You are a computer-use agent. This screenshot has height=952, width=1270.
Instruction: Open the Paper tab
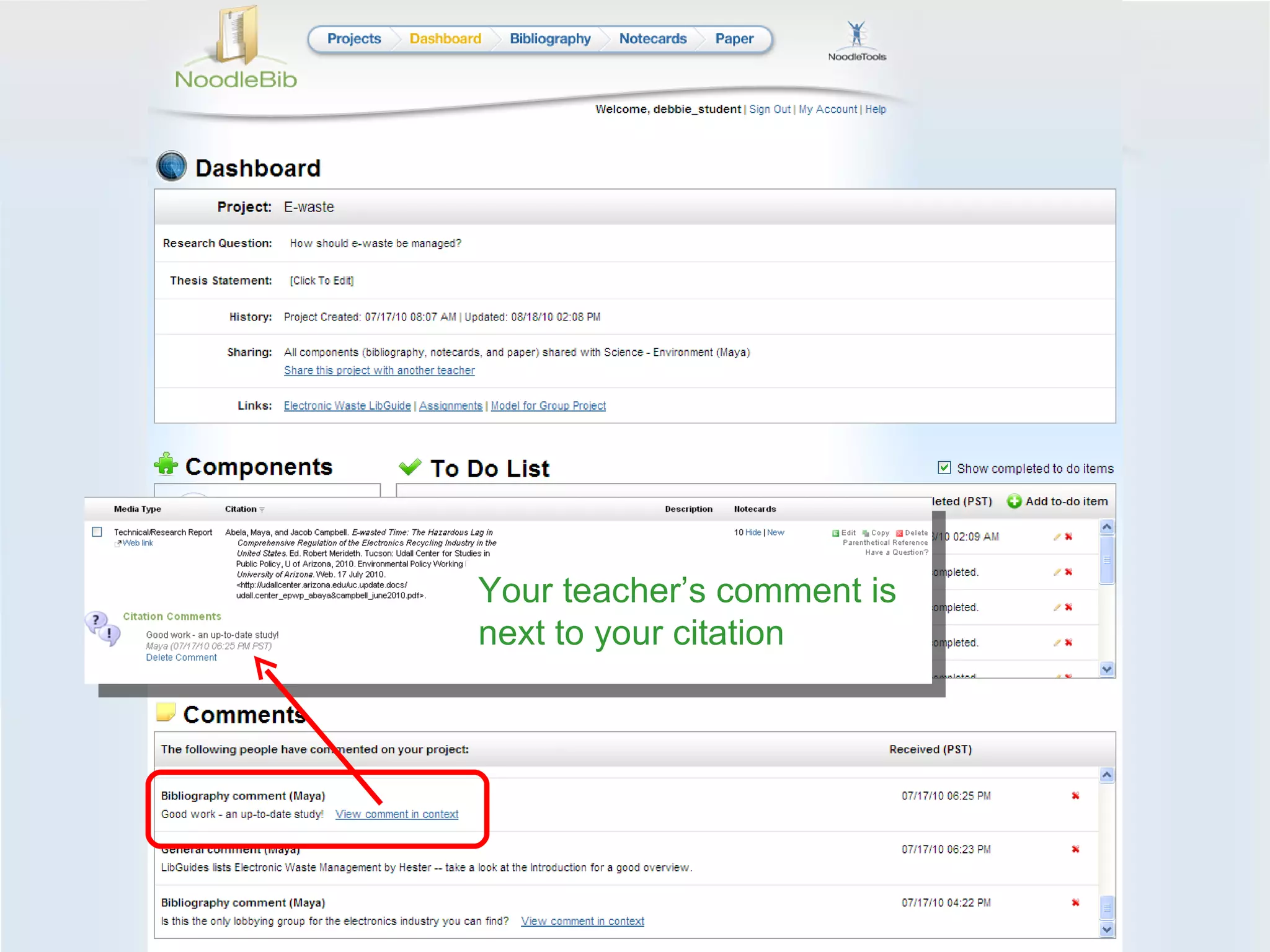[734, 38]
